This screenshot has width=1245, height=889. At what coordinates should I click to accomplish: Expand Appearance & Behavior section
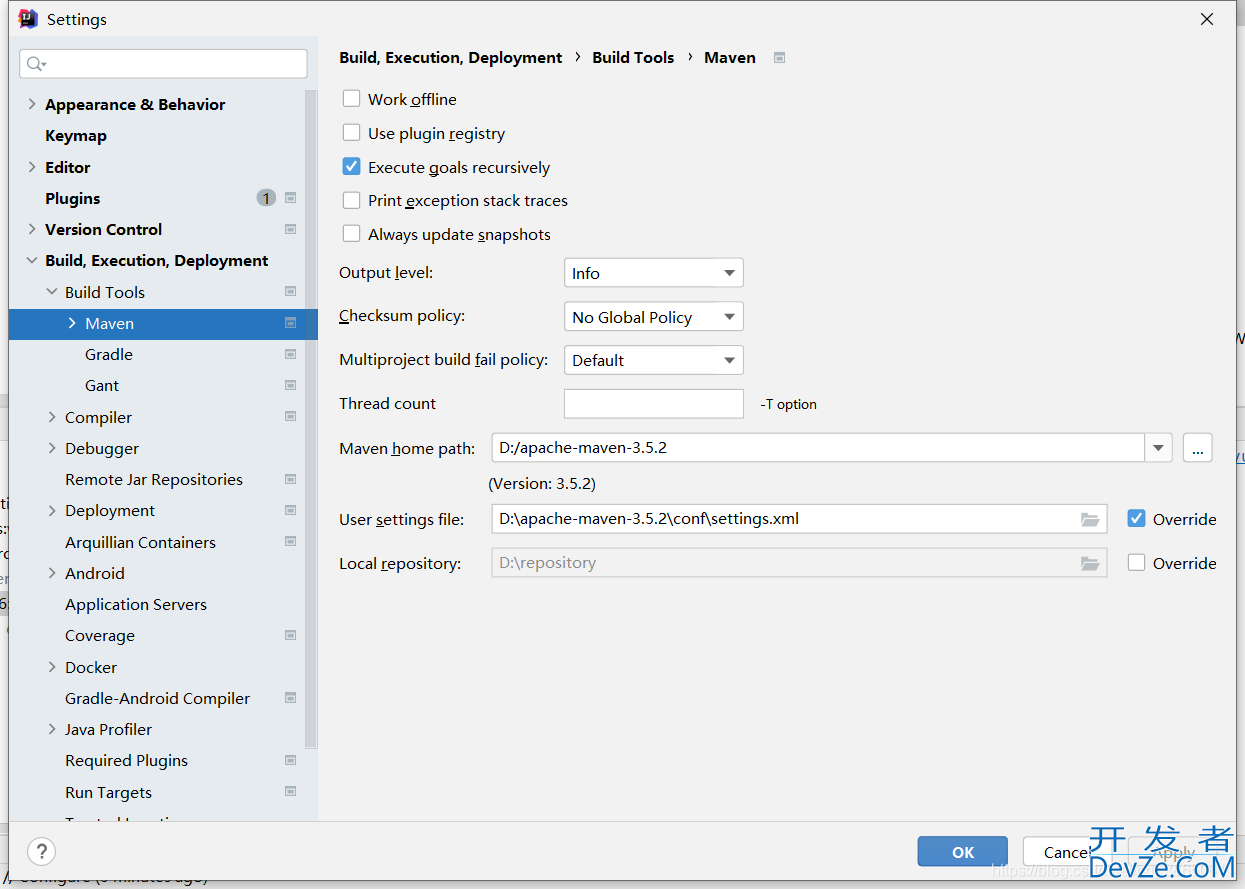tap(32, 104)
